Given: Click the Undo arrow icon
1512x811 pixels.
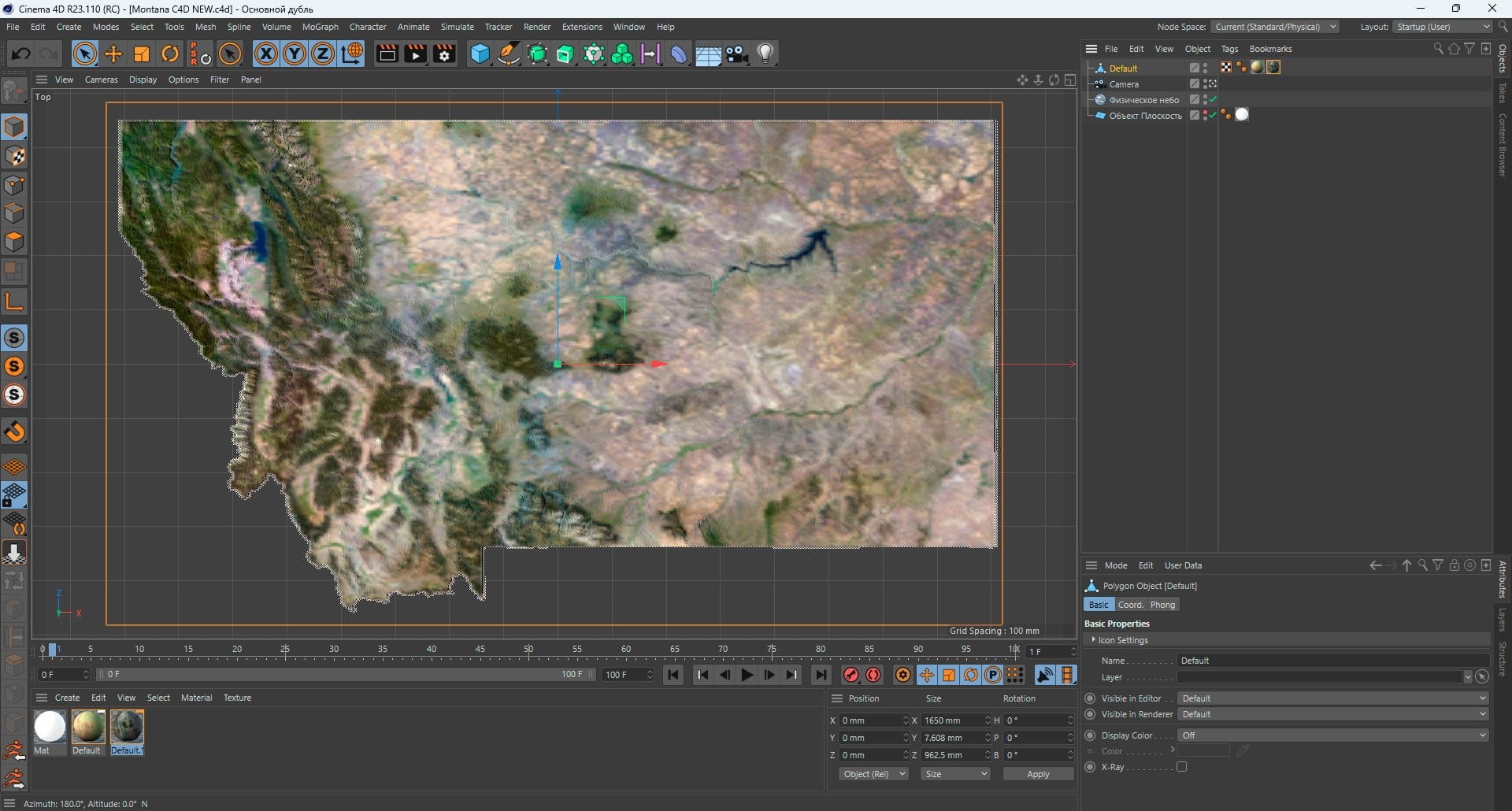Looking at the screenshot, I should tap(21, 54).
